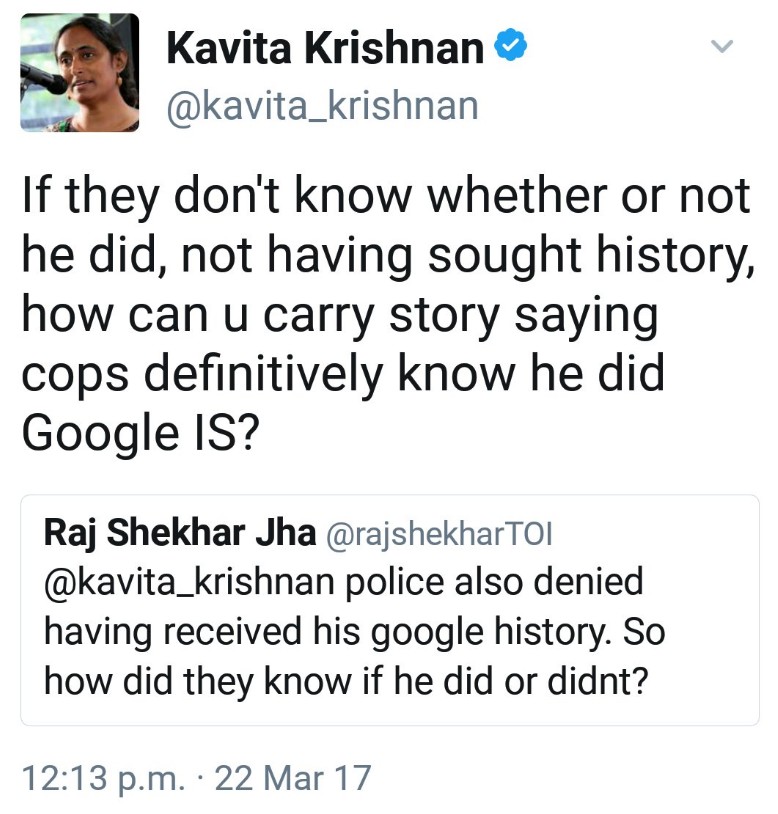Click the line 'how did they know if he did or didnt?'
The image size is (778, 814).
[346, 682]
